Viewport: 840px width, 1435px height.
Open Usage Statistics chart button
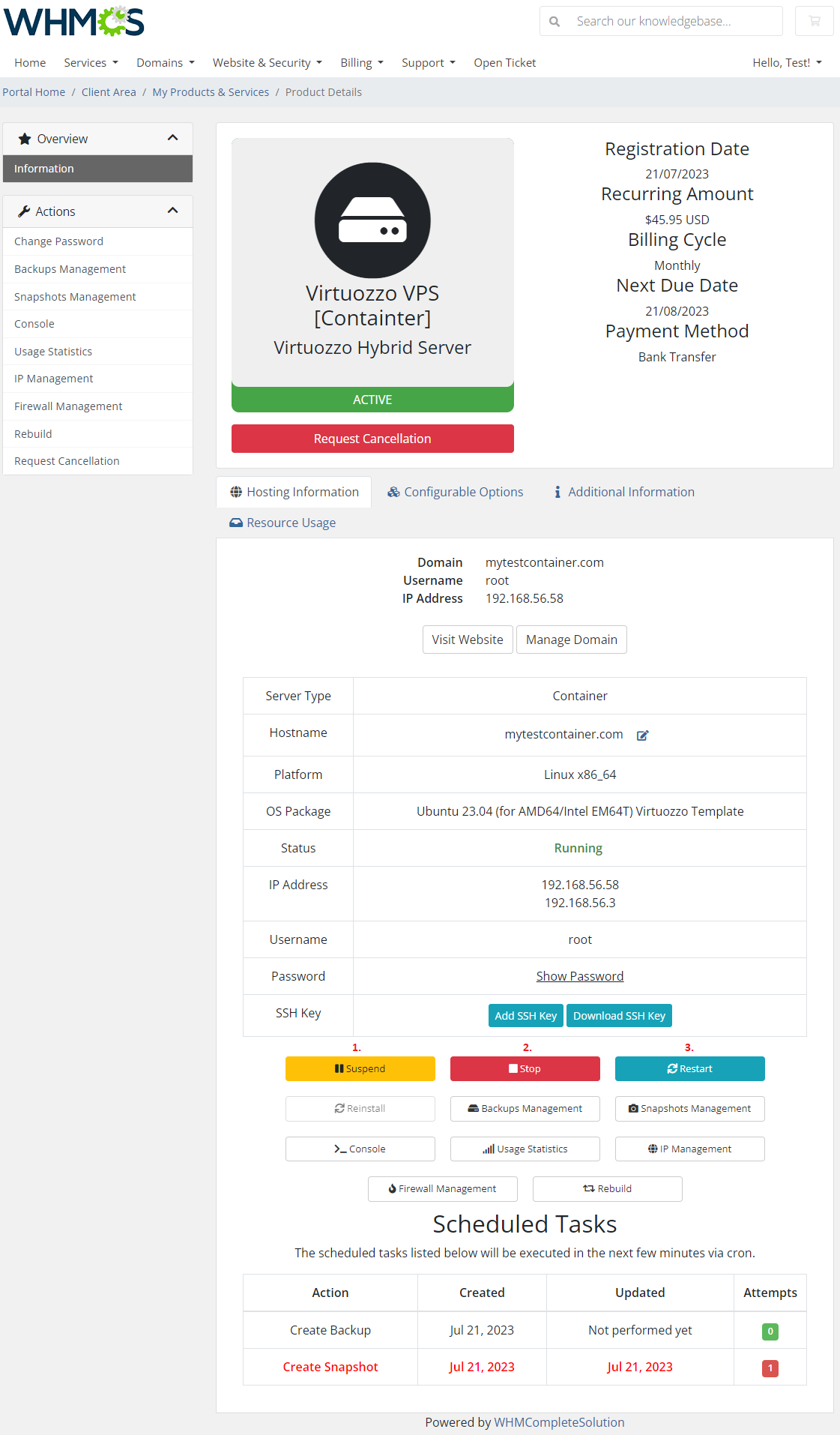coord(525,1149)
